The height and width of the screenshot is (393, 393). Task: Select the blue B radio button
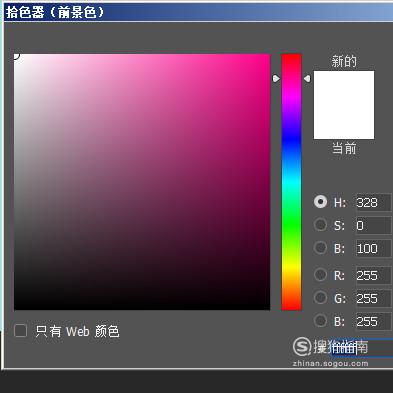pos(320,321)
